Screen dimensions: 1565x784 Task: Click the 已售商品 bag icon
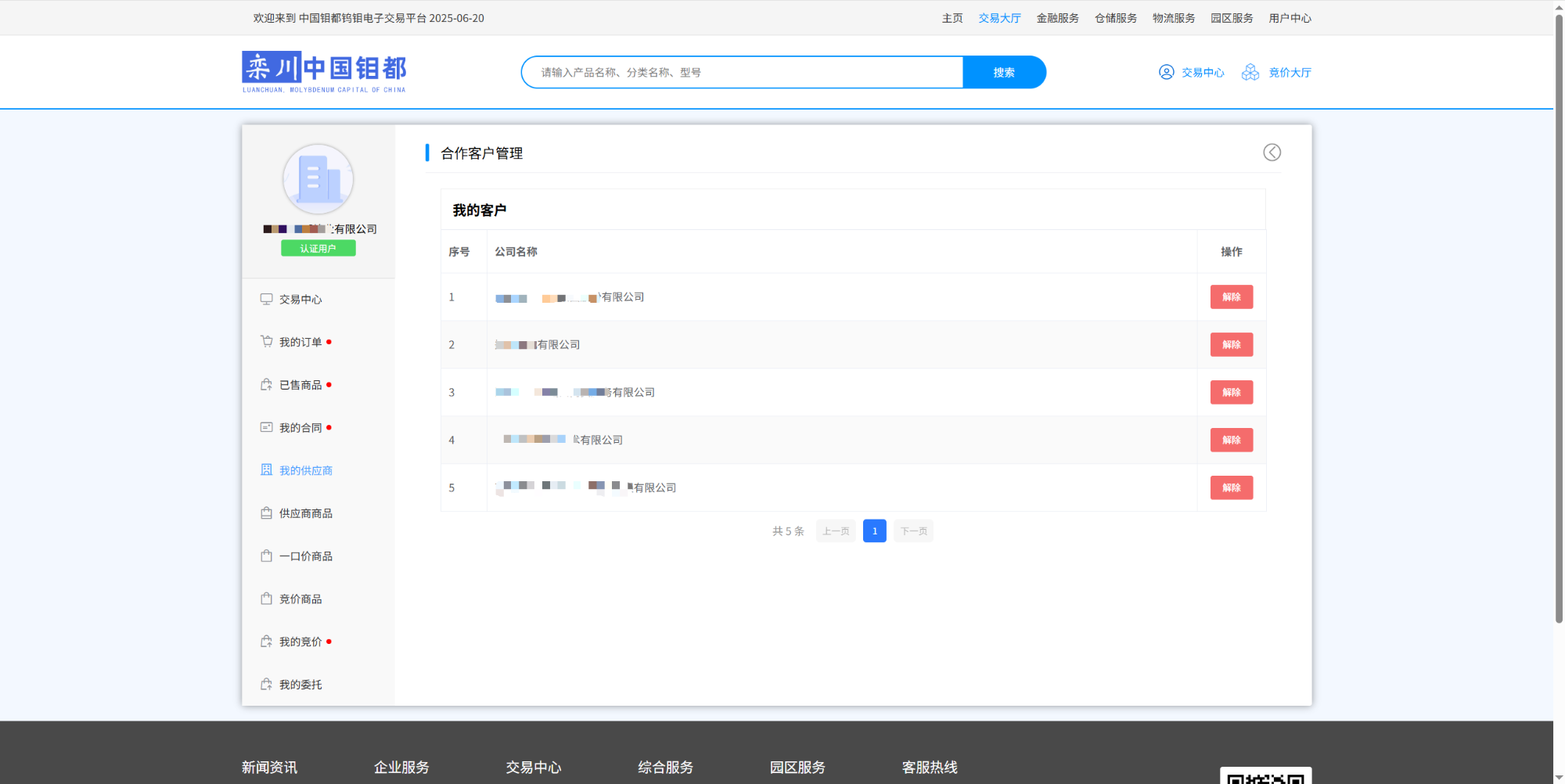tap(267, 385)
